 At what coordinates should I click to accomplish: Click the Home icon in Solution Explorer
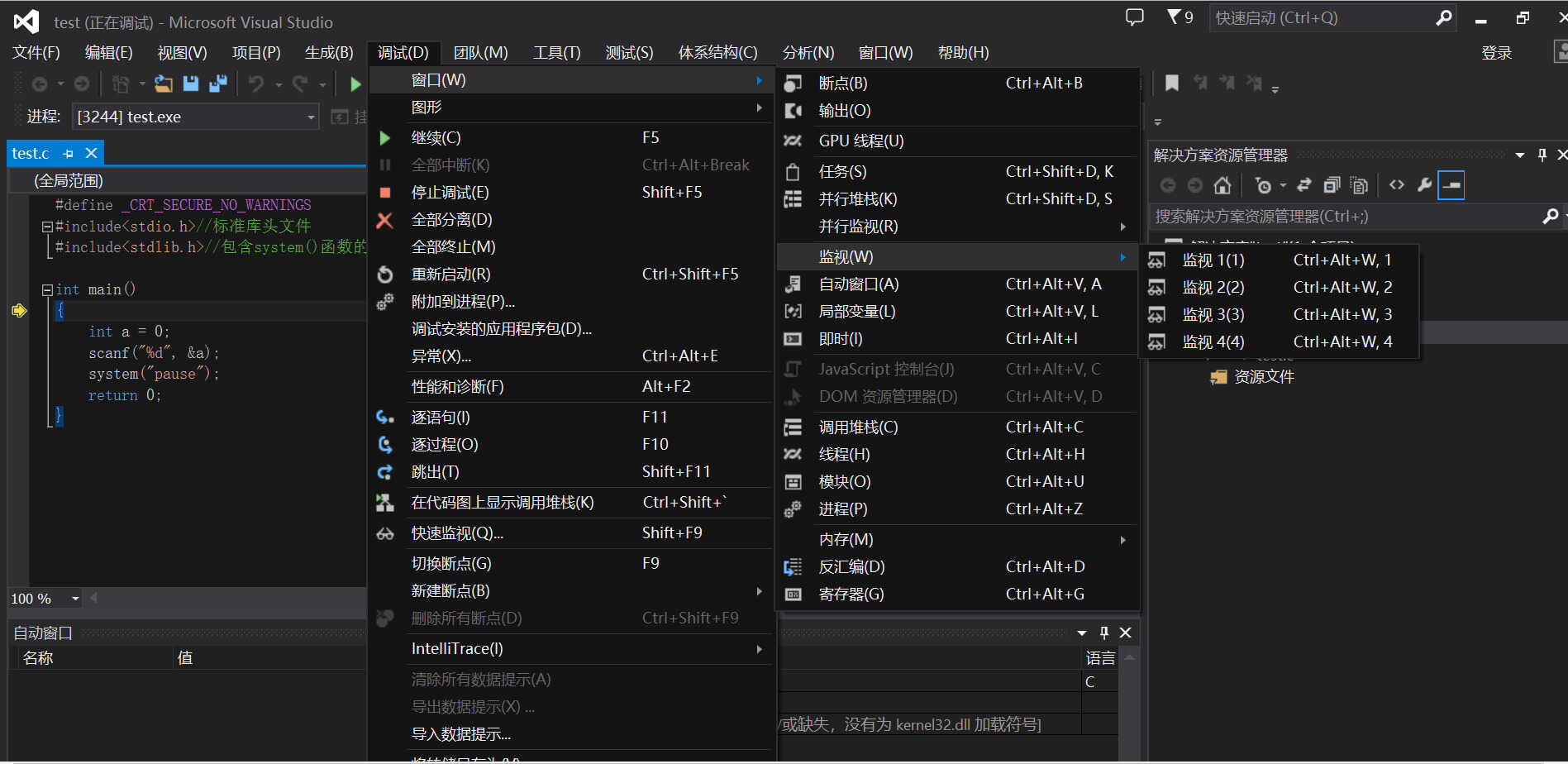point(1222,185)
